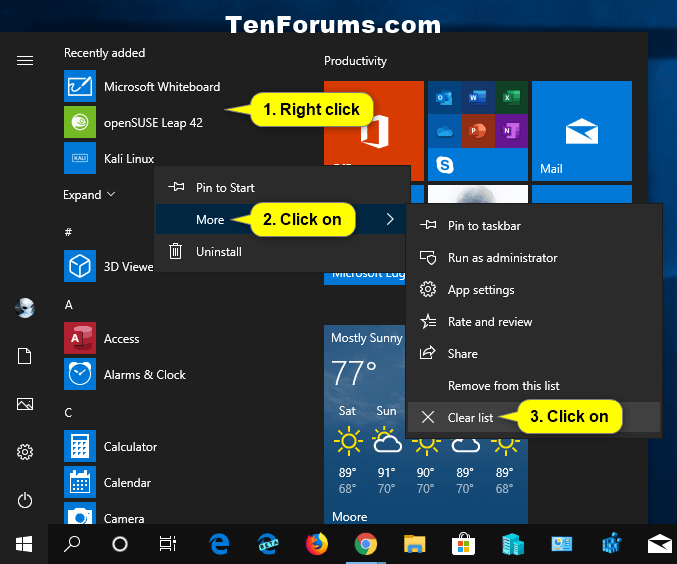The width and height of the screenshot is (677, 564).
Task: Select Remove from this list
Action: coord(534,385)
